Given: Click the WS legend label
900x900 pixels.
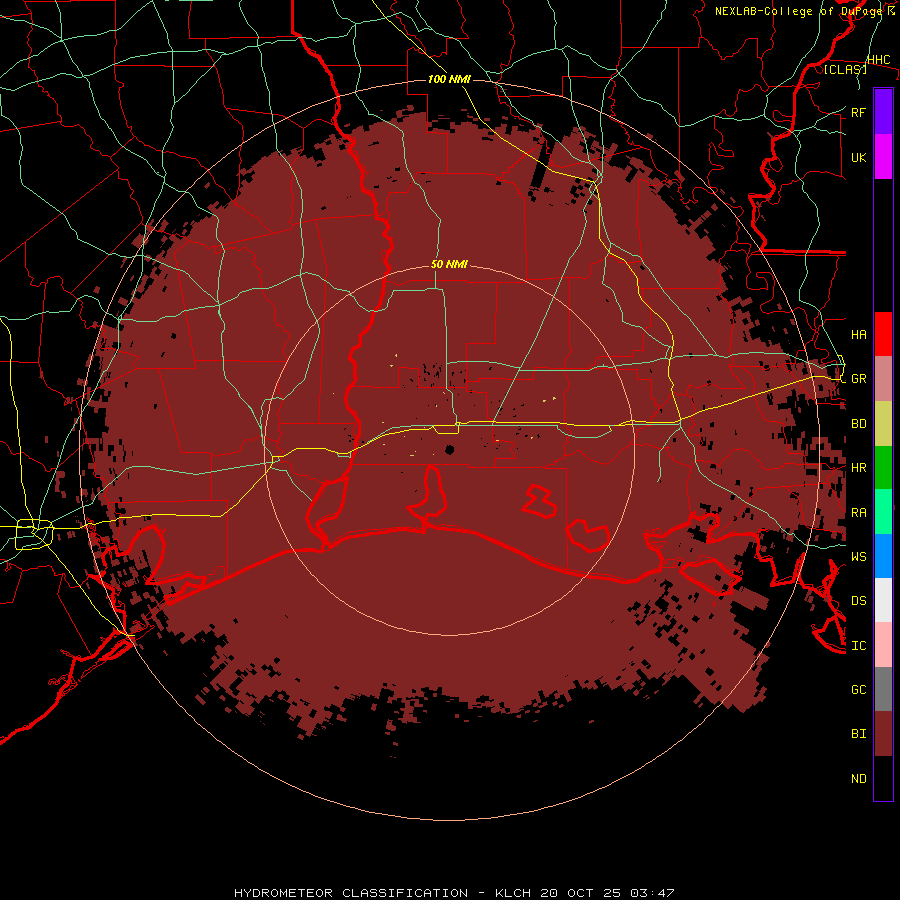Looking at the screenshot, I should [x=859, y=556].
